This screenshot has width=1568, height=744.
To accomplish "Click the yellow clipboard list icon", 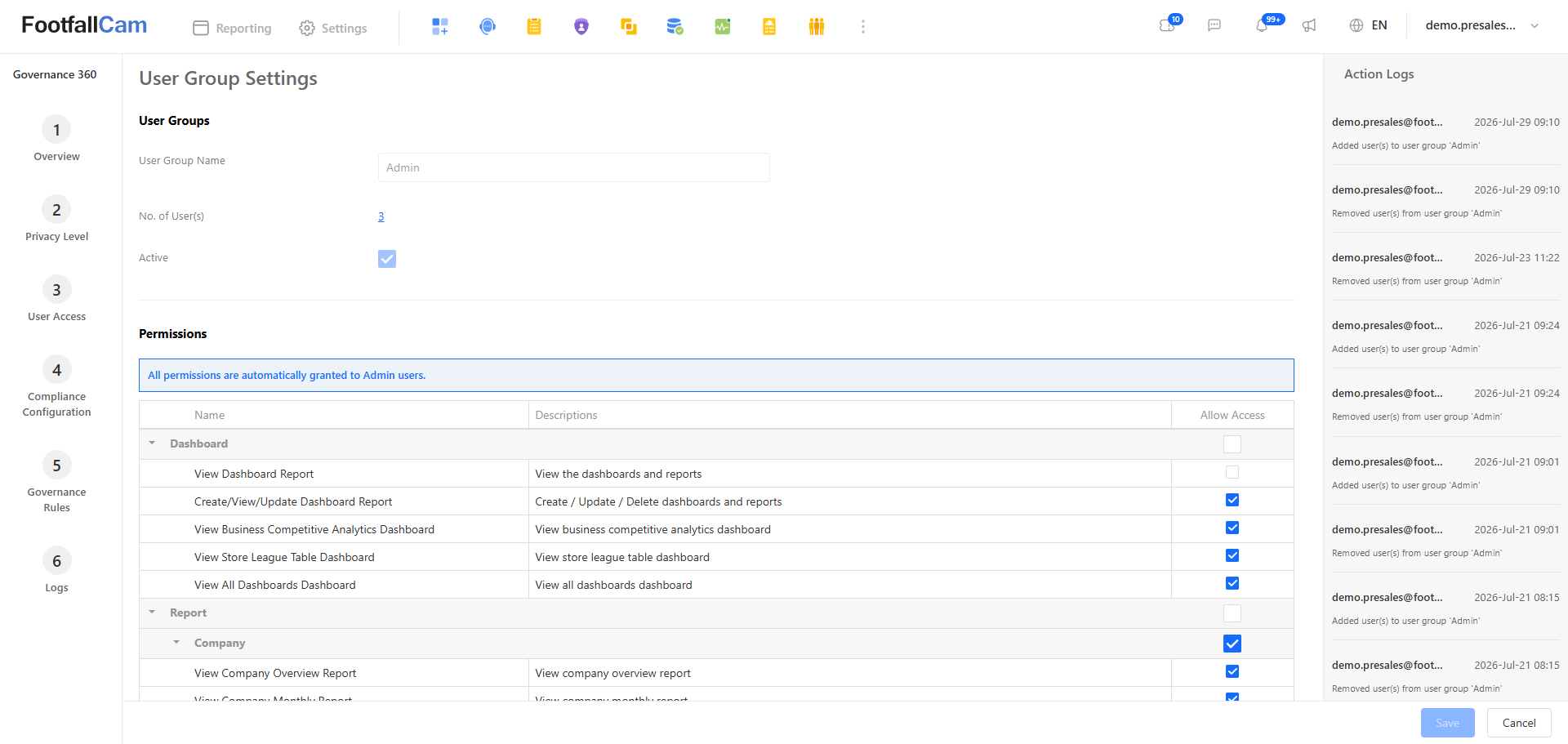I will [534, 27].
